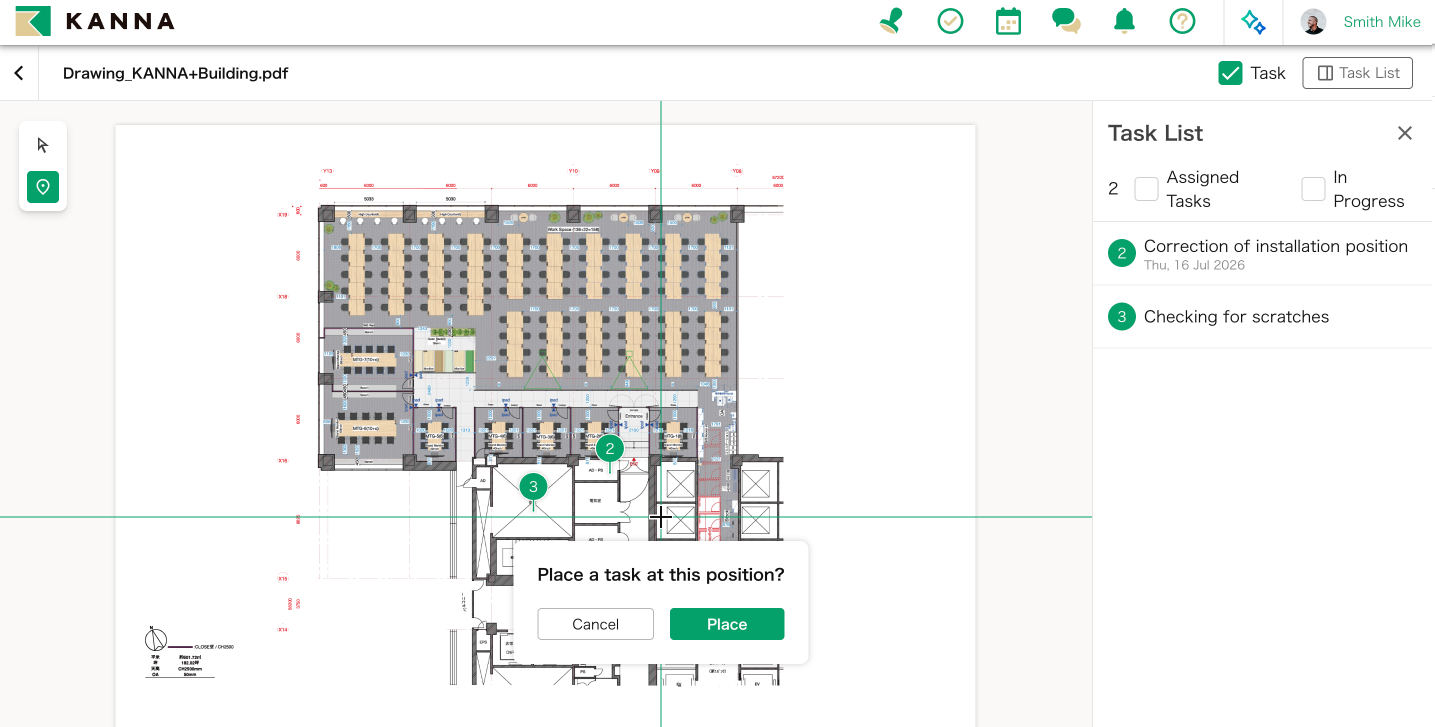Select the task pin placement tool

tap(43, 187)
